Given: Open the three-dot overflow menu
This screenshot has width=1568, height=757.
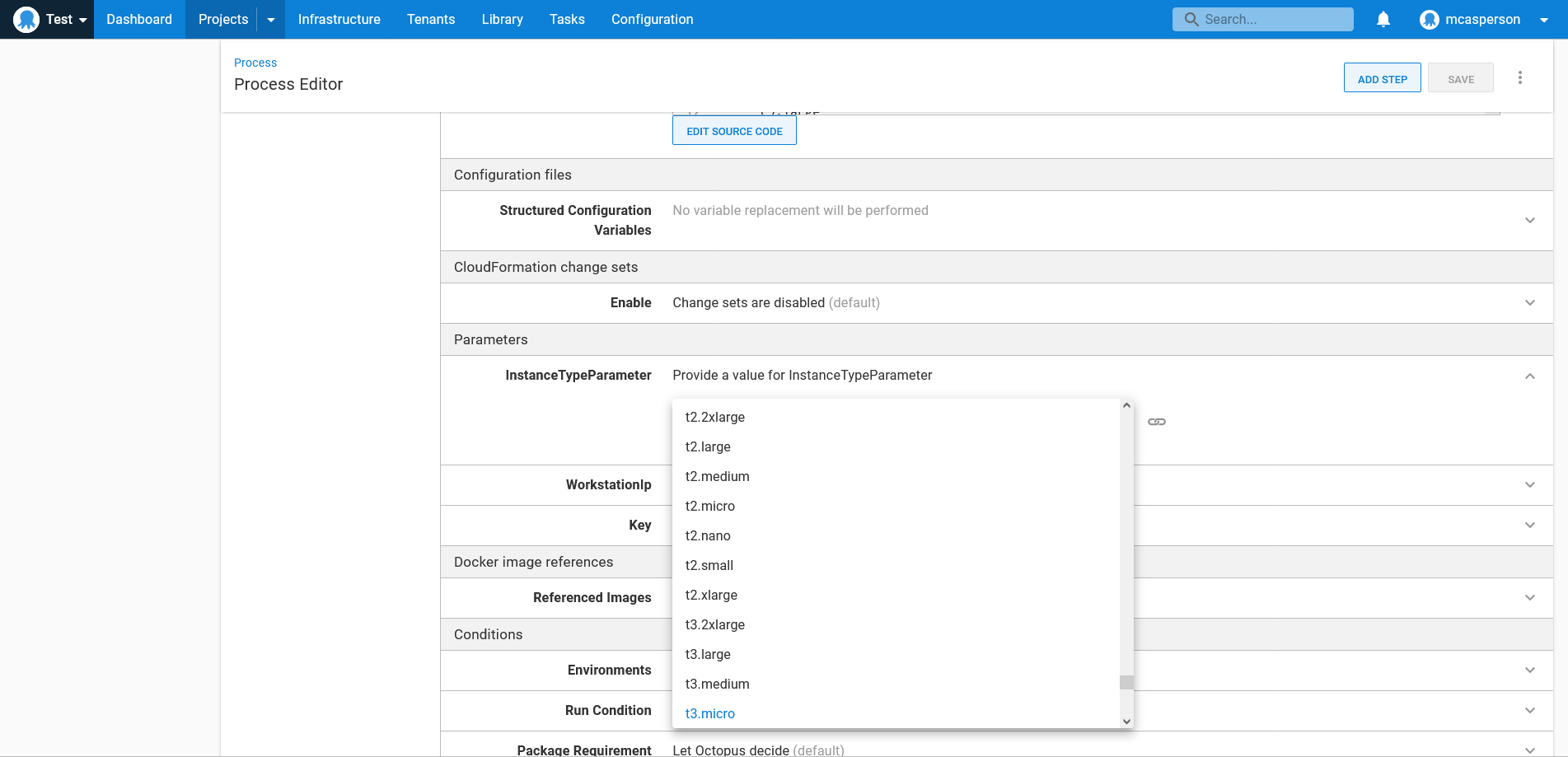Looking at the screenshot, I should click(1520, 78).
